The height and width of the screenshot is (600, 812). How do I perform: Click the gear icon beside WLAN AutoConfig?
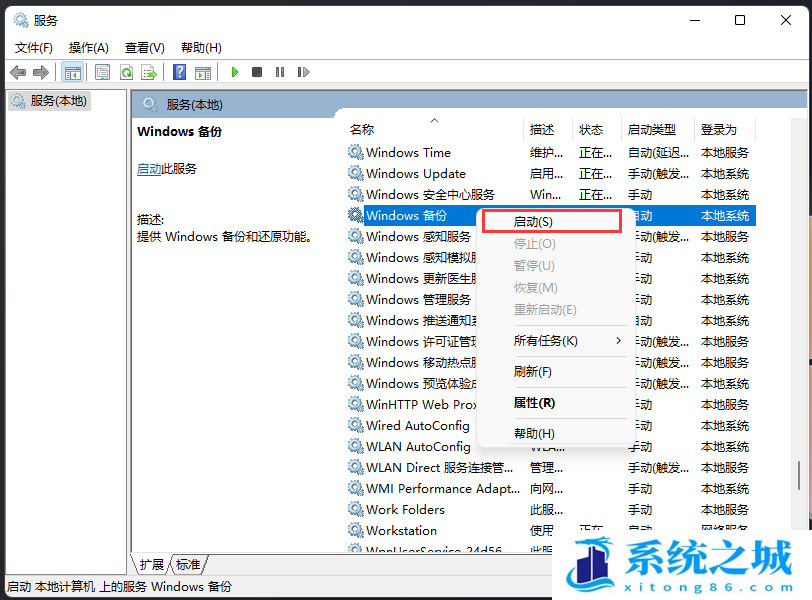356,446
